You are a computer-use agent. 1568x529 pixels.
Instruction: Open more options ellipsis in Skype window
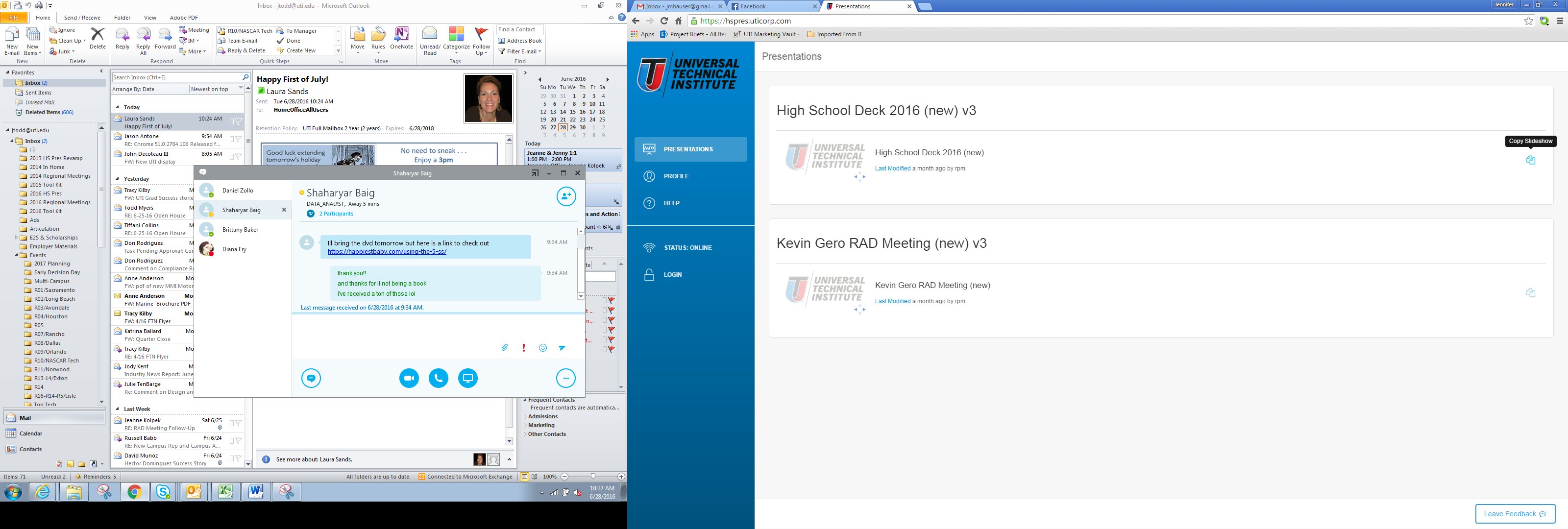click(566, 378)
